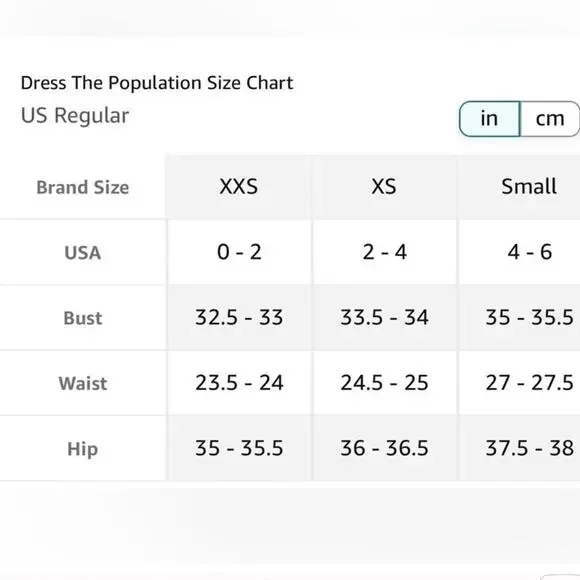Select the XS column header
Screen dimensions: 580x580
click(x=384, y=186)
